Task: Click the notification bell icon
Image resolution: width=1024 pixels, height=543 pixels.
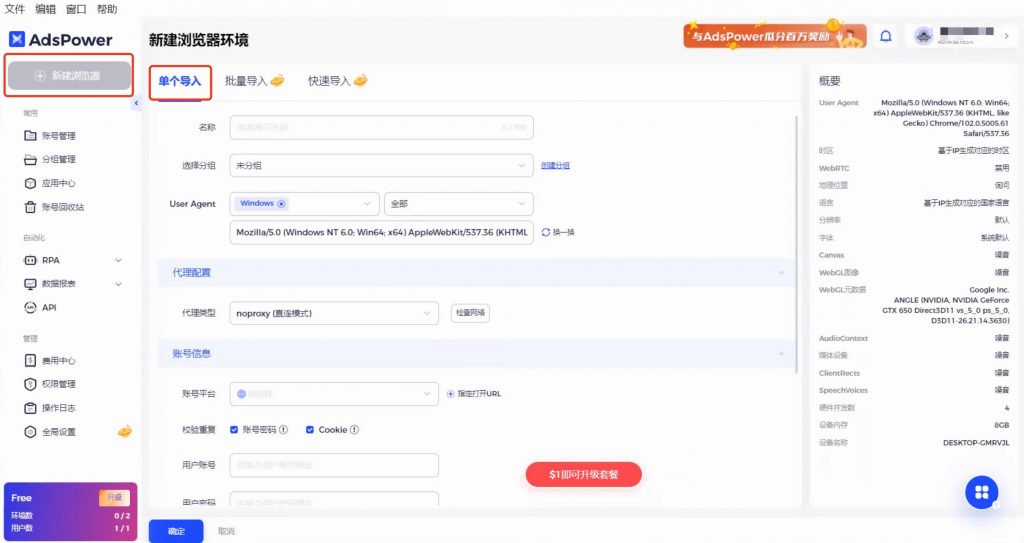Action: click(885, 36)
